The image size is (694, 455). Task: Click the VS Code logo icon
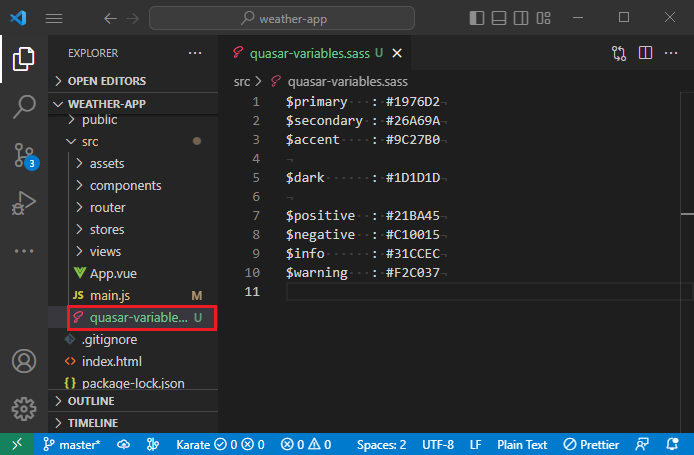pyautogui.click(x=18, y=18)
